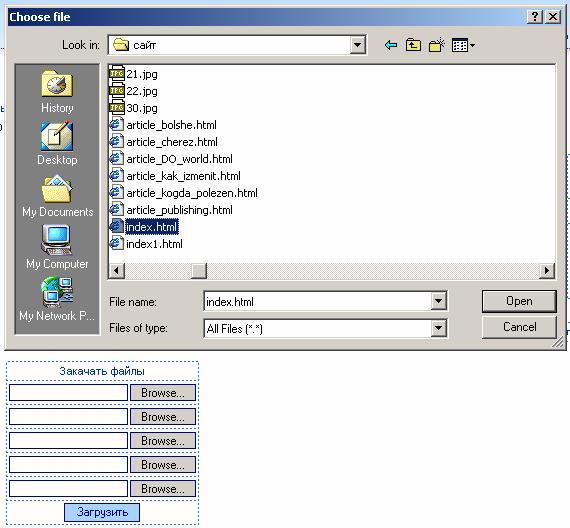
Task: Click the help question mark button
Action: click(535, 17)
